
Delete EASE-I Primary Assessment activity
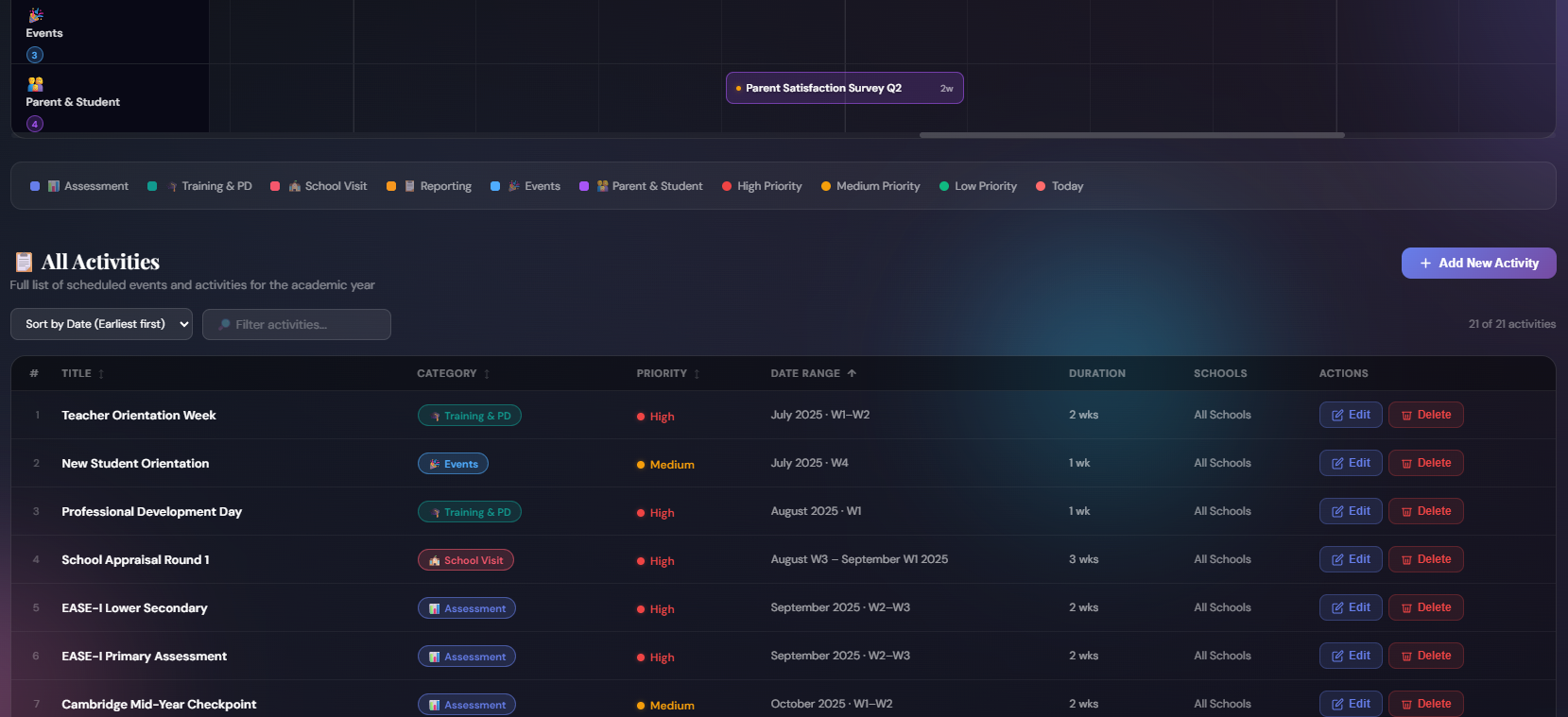tap(1425, 656)
